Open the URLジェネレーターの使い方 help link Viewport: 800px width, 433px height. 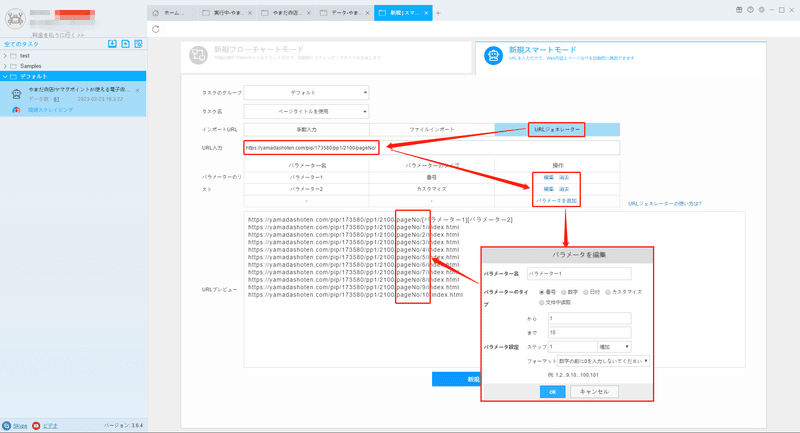tap(665, 203)
